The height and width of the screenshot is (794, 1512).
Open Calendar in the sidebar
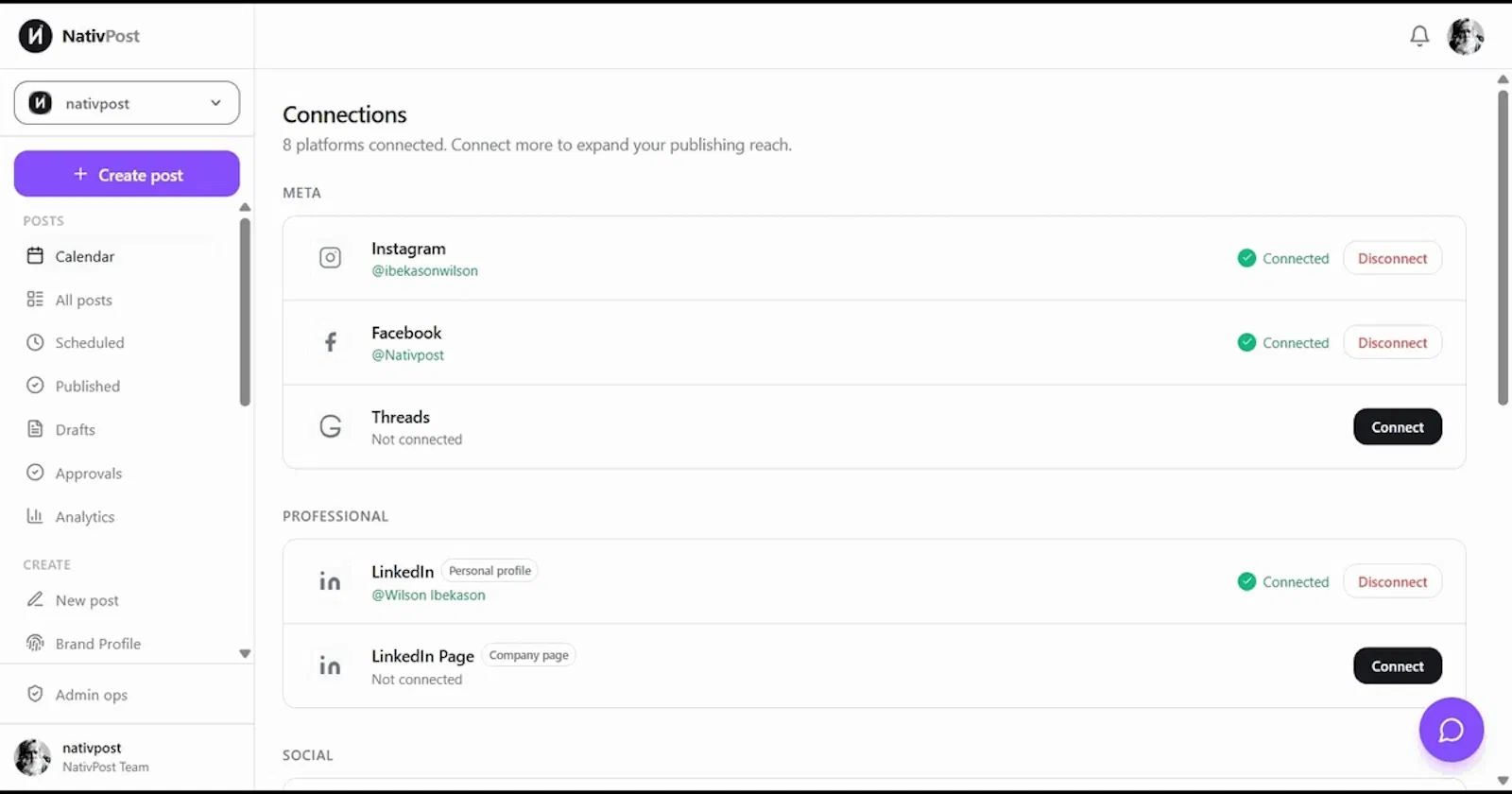point(85,256)
